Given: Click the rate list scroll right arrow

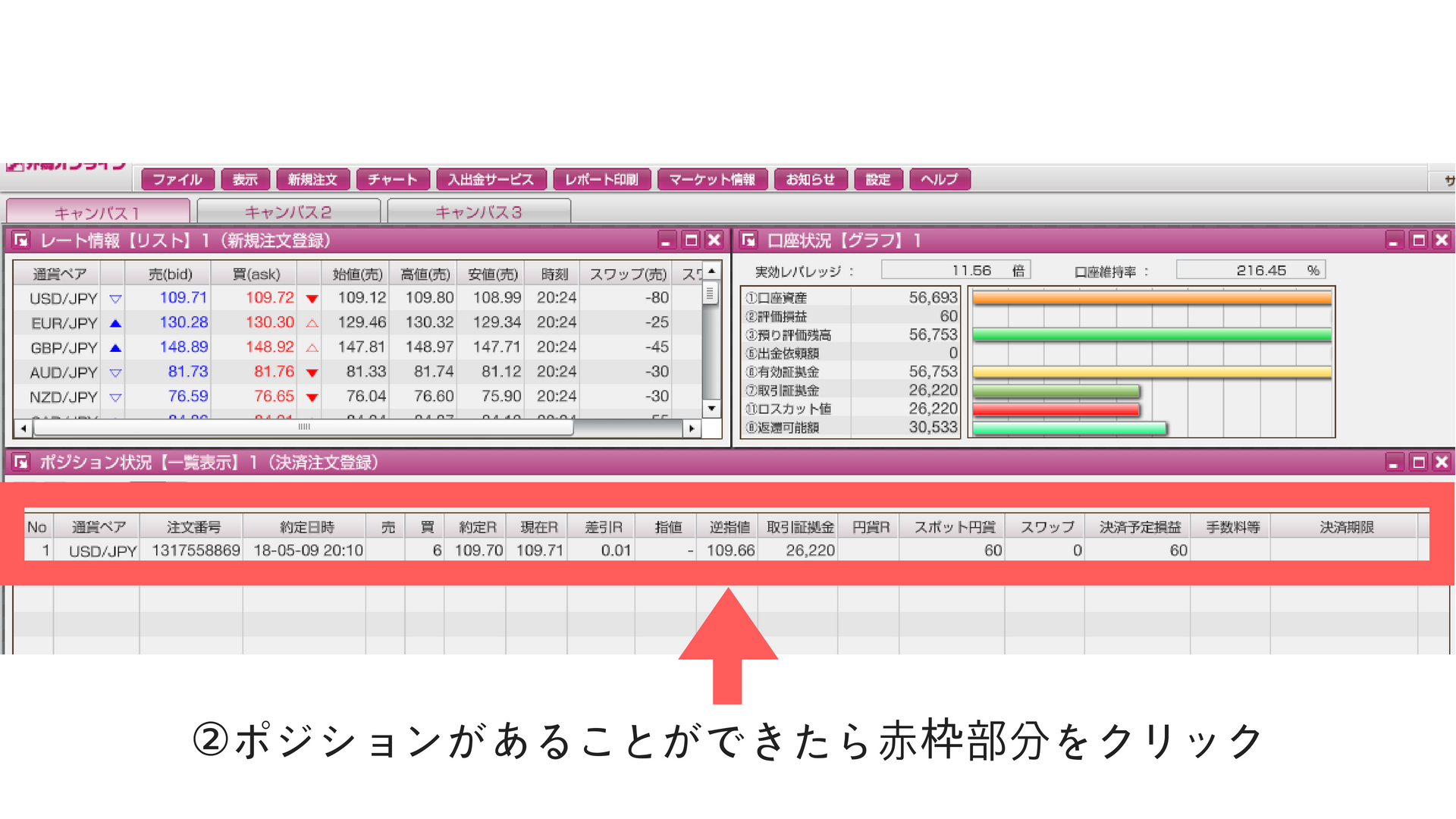Looking at the screenshot, I should [x=691, y=428].
